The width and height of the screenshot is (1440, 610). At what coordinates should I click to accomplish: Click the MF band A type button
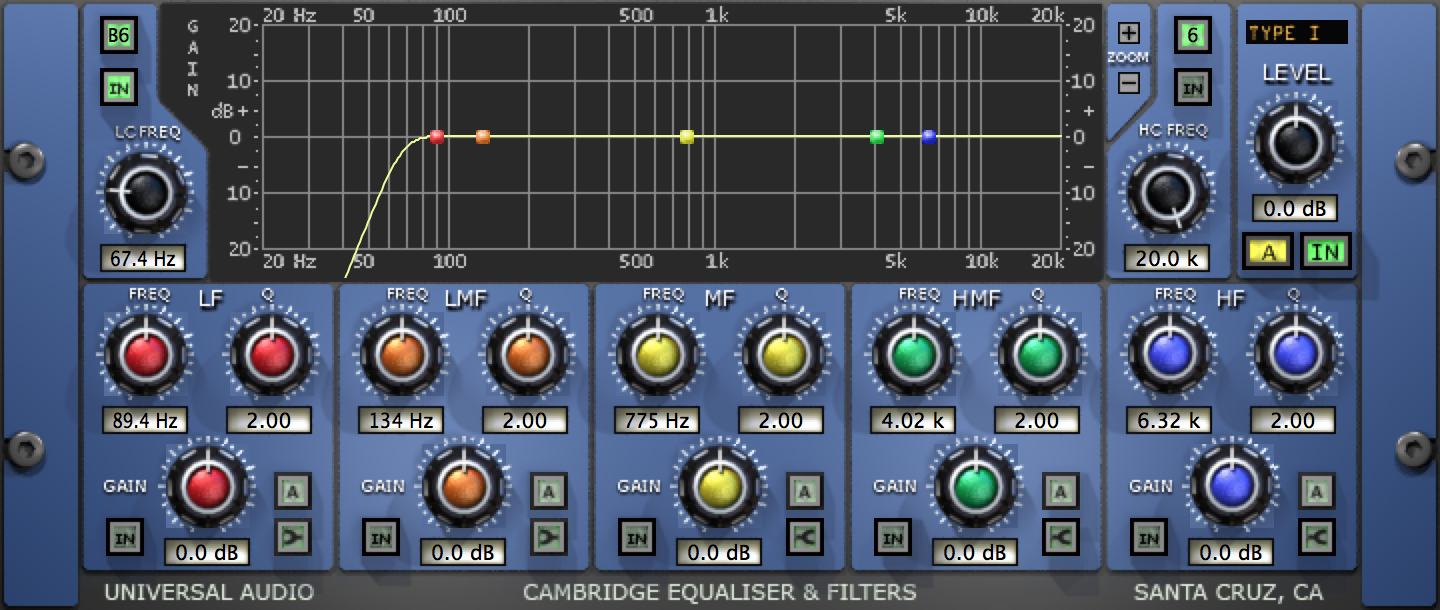tap(805, 491)
